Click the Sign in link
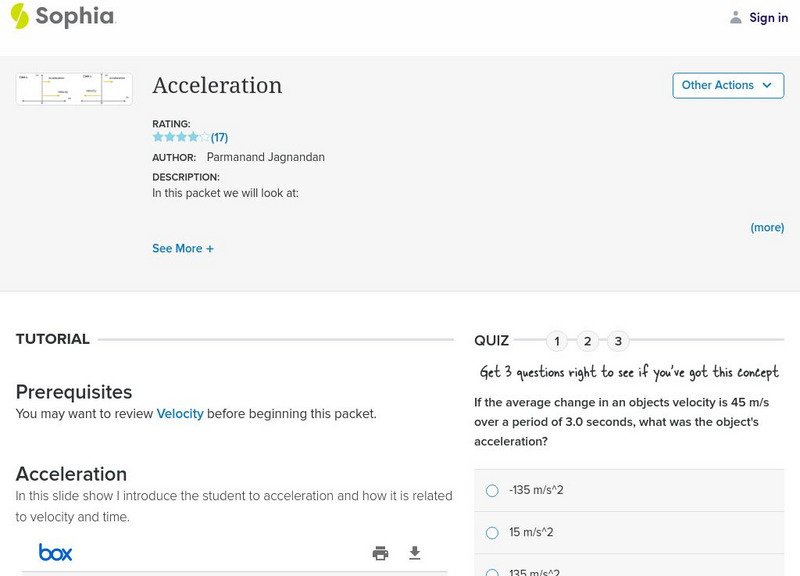 pyautogui.click(x=768, y=17)
